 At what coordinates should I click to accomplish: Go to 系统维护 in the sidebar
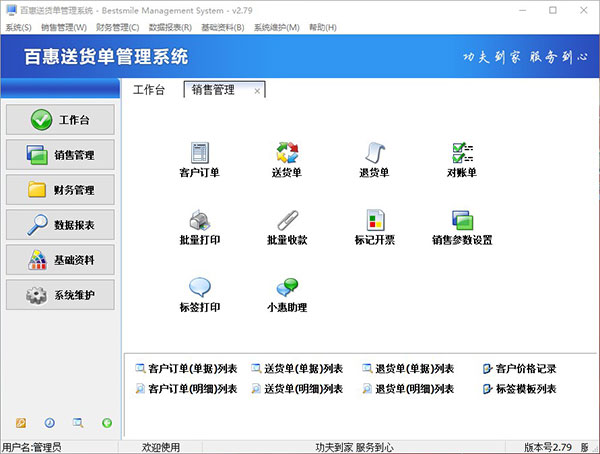[x=60, y=295]
